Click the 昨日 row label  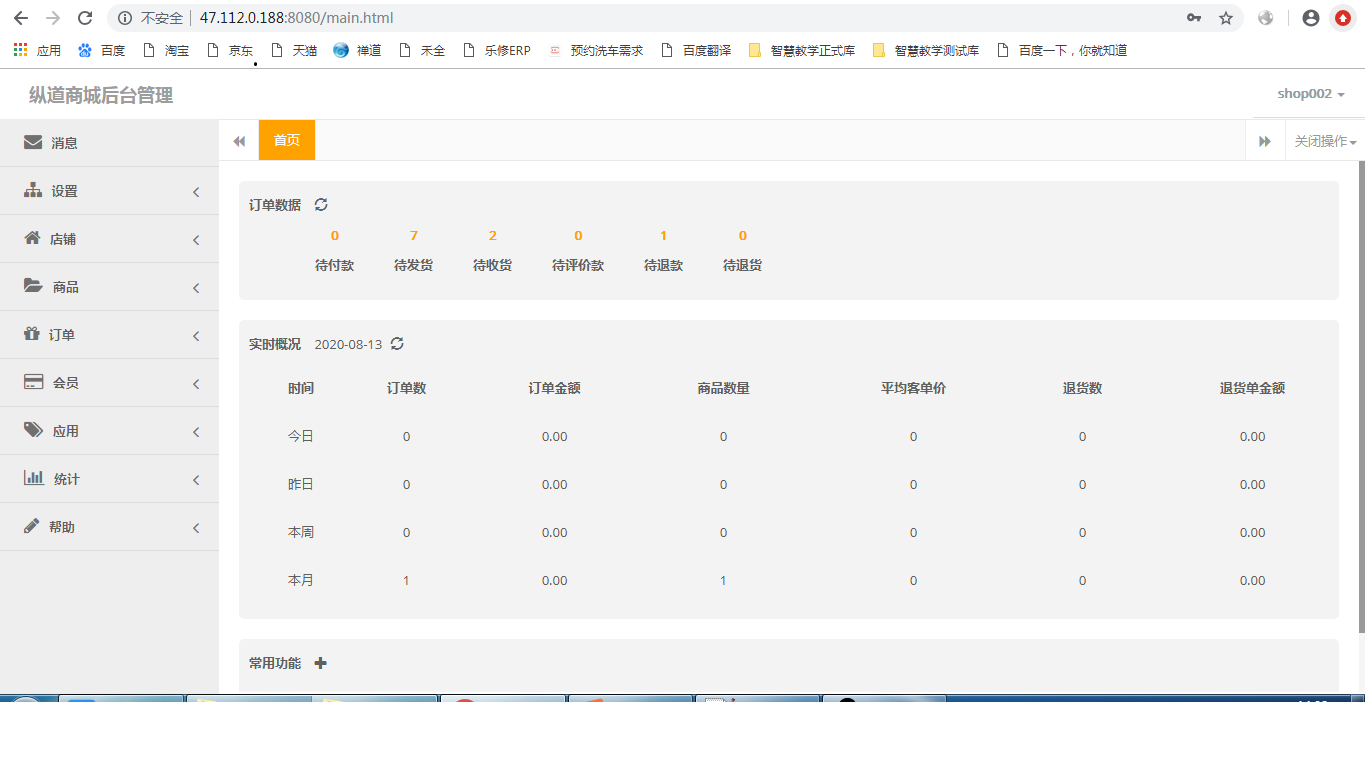click(301, 484)
